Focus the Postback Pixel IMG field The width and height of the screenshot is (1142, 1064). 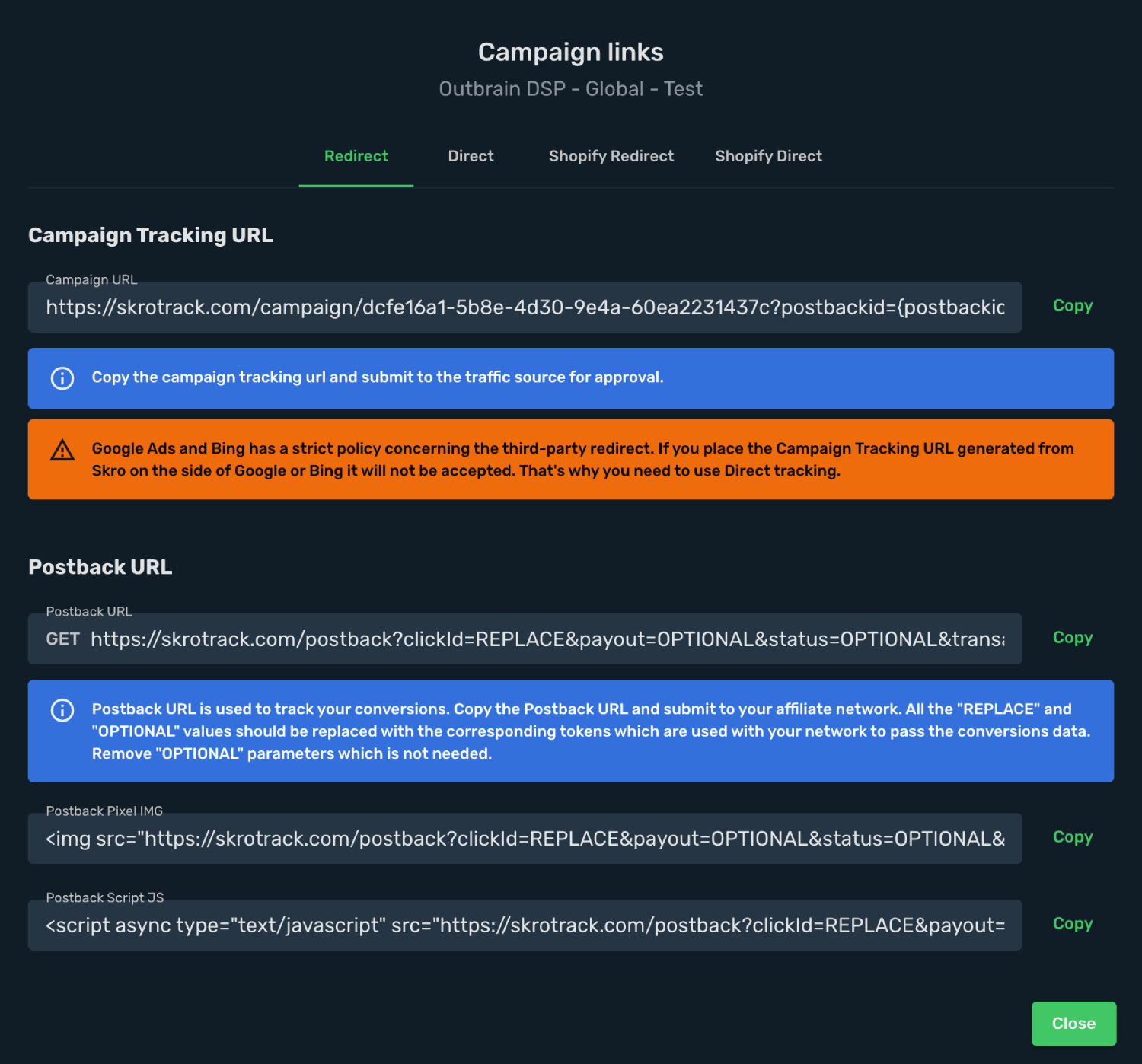[x=525, y=839]
